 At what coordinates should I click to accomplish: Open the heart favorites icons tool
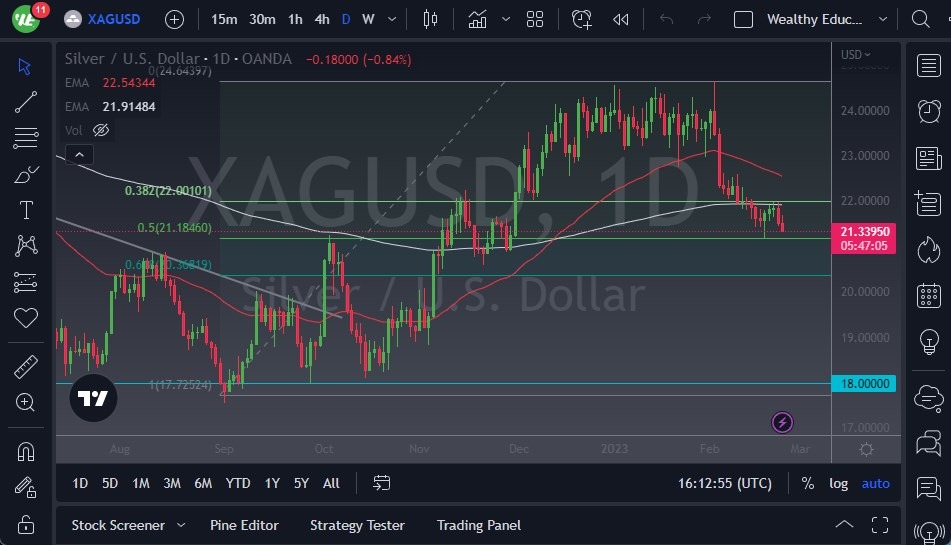tap(25, 318)
